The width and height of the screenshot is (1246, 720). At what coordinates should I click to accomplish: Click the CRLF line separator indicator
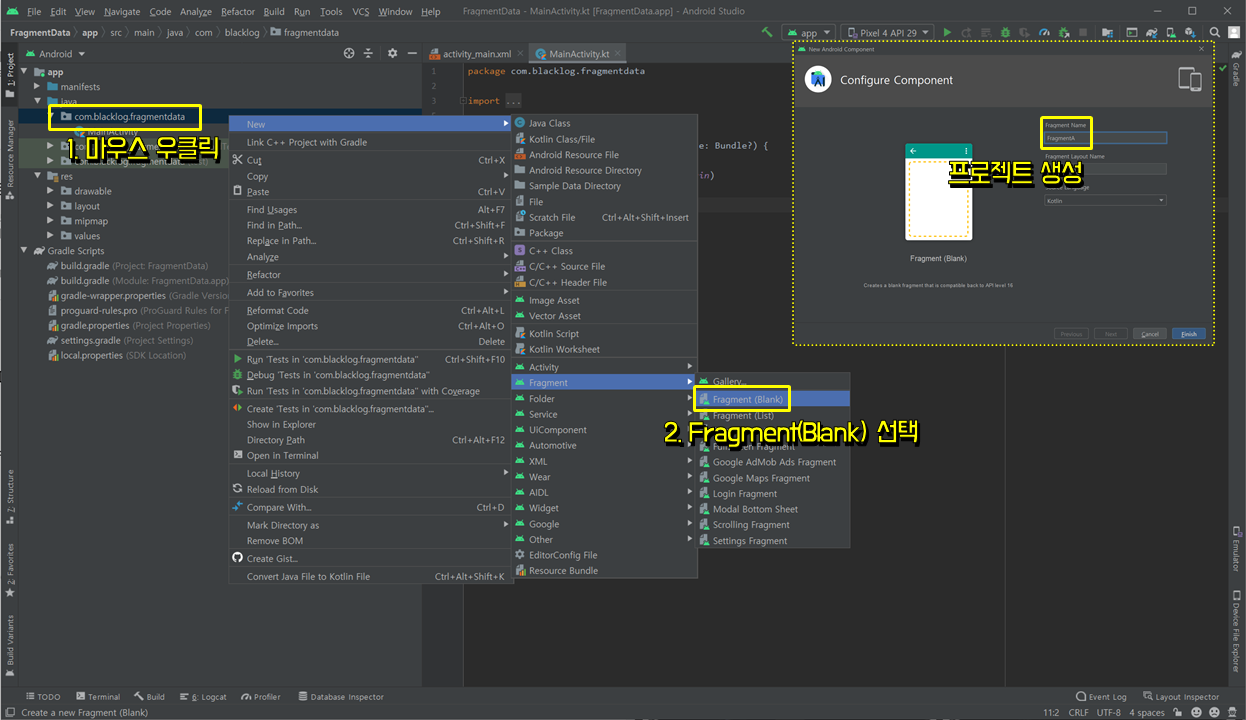(x=1078, y=713)
